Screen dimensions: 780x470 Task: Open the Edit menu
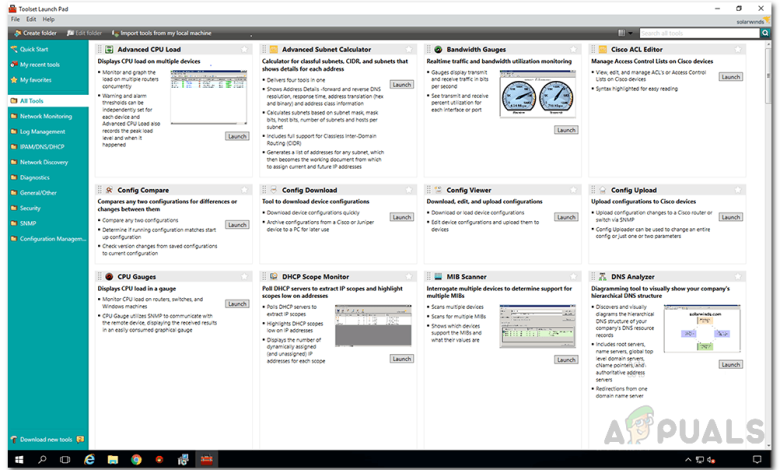coord(31,19)
